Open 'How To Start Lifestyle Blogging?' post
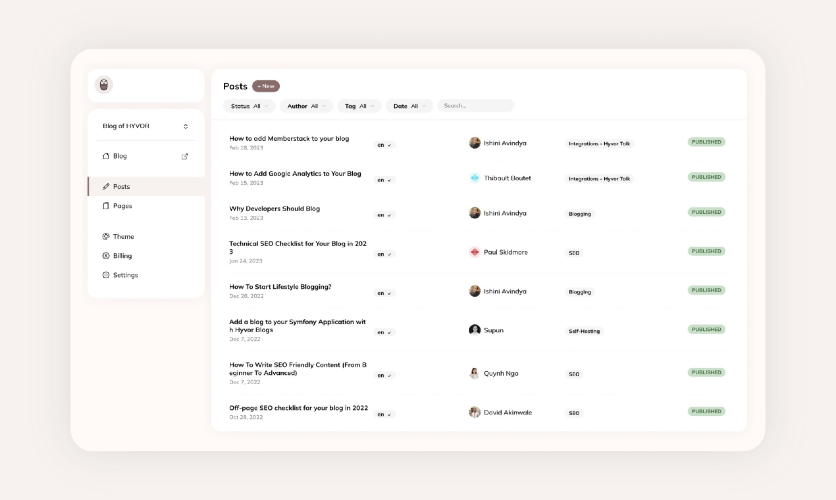 click(x=280, y=287)
